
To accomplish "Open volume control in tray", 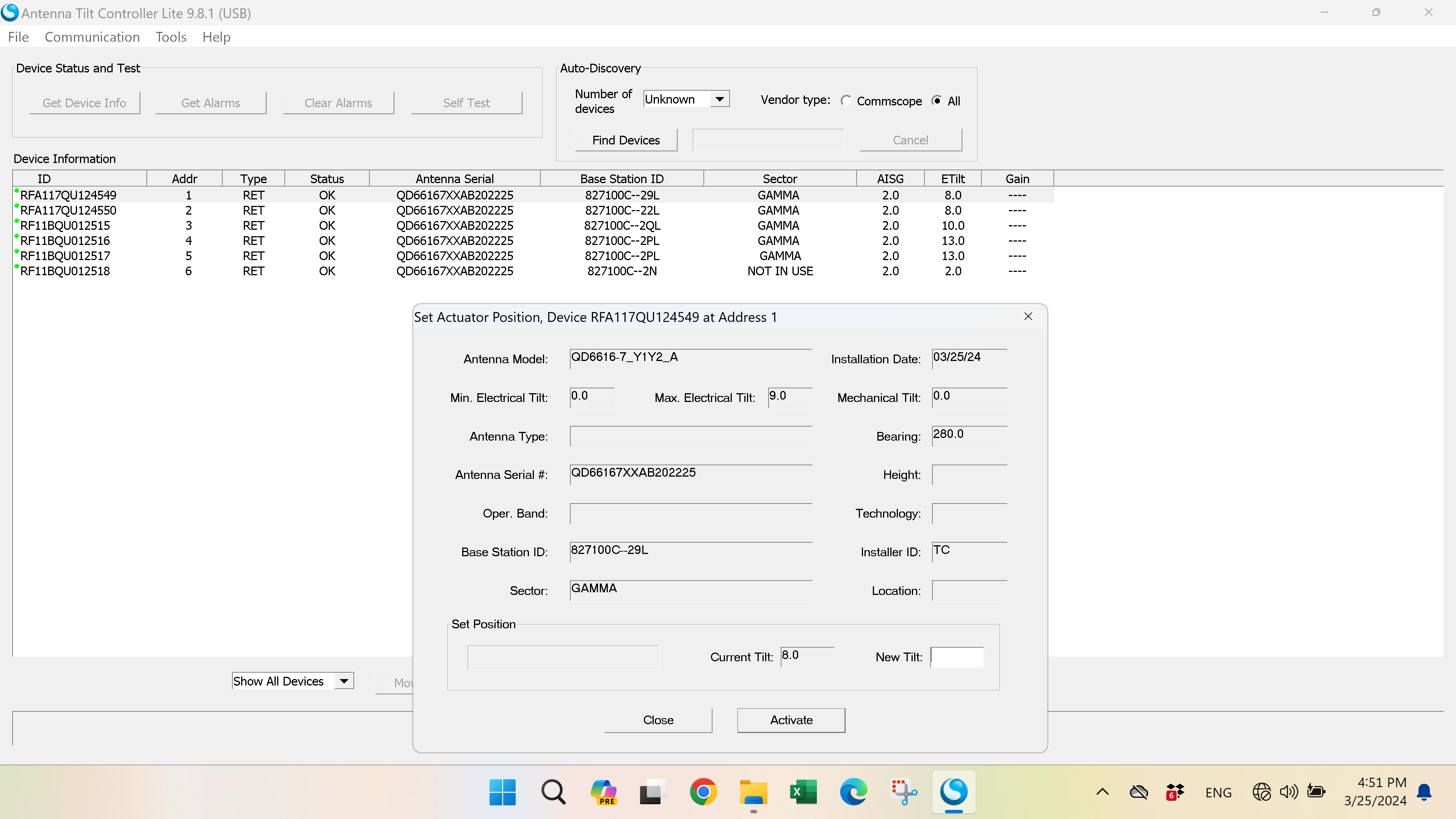I will pyautogui.click(x=1289, y=792).
